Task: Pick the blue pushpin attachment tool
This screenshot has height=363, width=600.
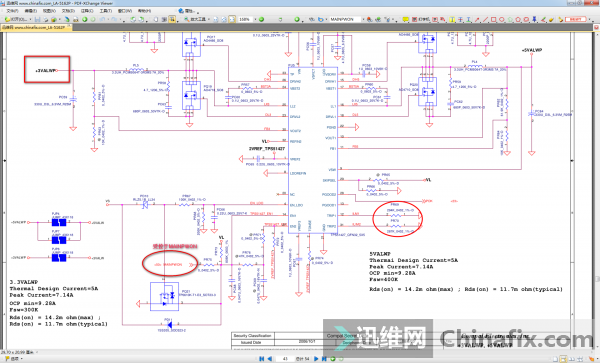Action: [535, 19]
